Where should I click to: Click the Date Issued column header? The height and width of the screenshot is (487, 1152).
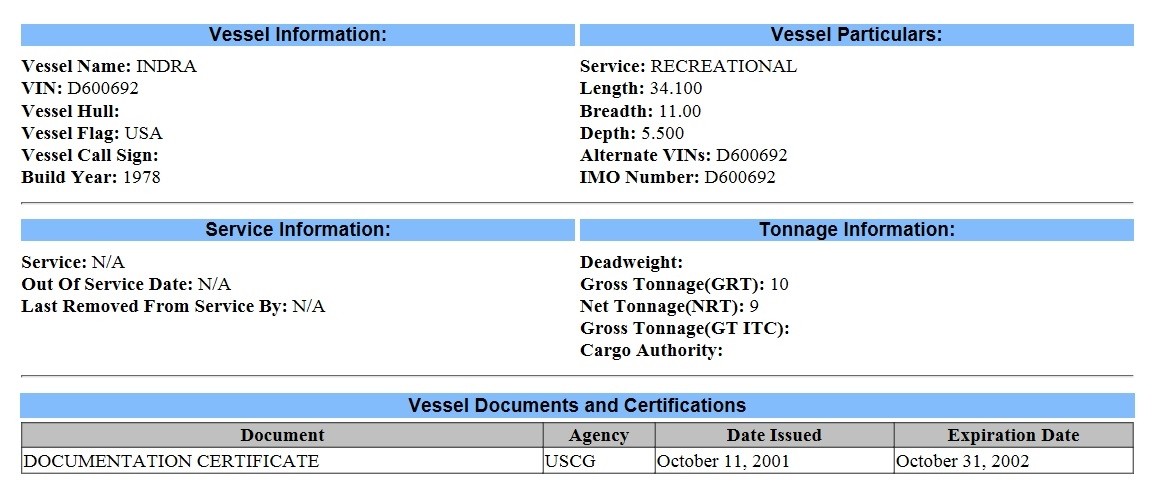(774, 435)
